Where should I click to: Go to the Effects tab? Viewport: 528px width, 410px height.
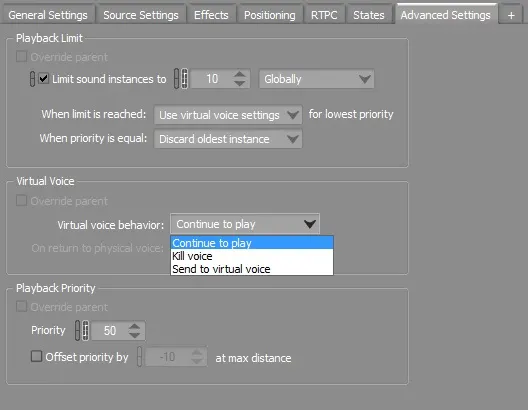(211, 15)
